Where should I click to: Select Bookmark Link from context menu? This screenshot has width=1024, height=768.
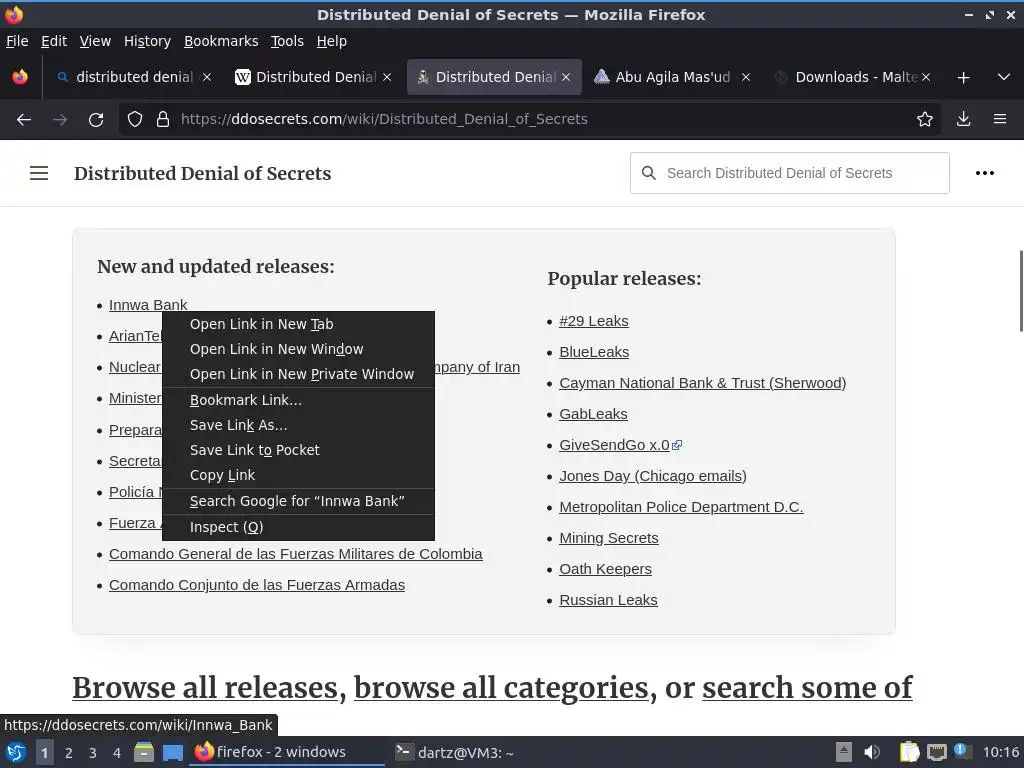tap(298, 400)
